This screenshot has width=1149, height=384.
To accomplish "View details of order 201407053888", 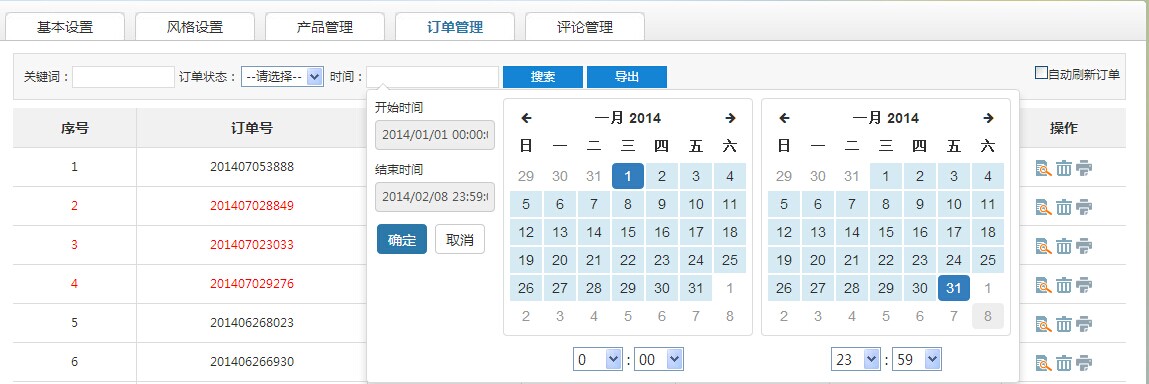I will (x=1044, y=169).
